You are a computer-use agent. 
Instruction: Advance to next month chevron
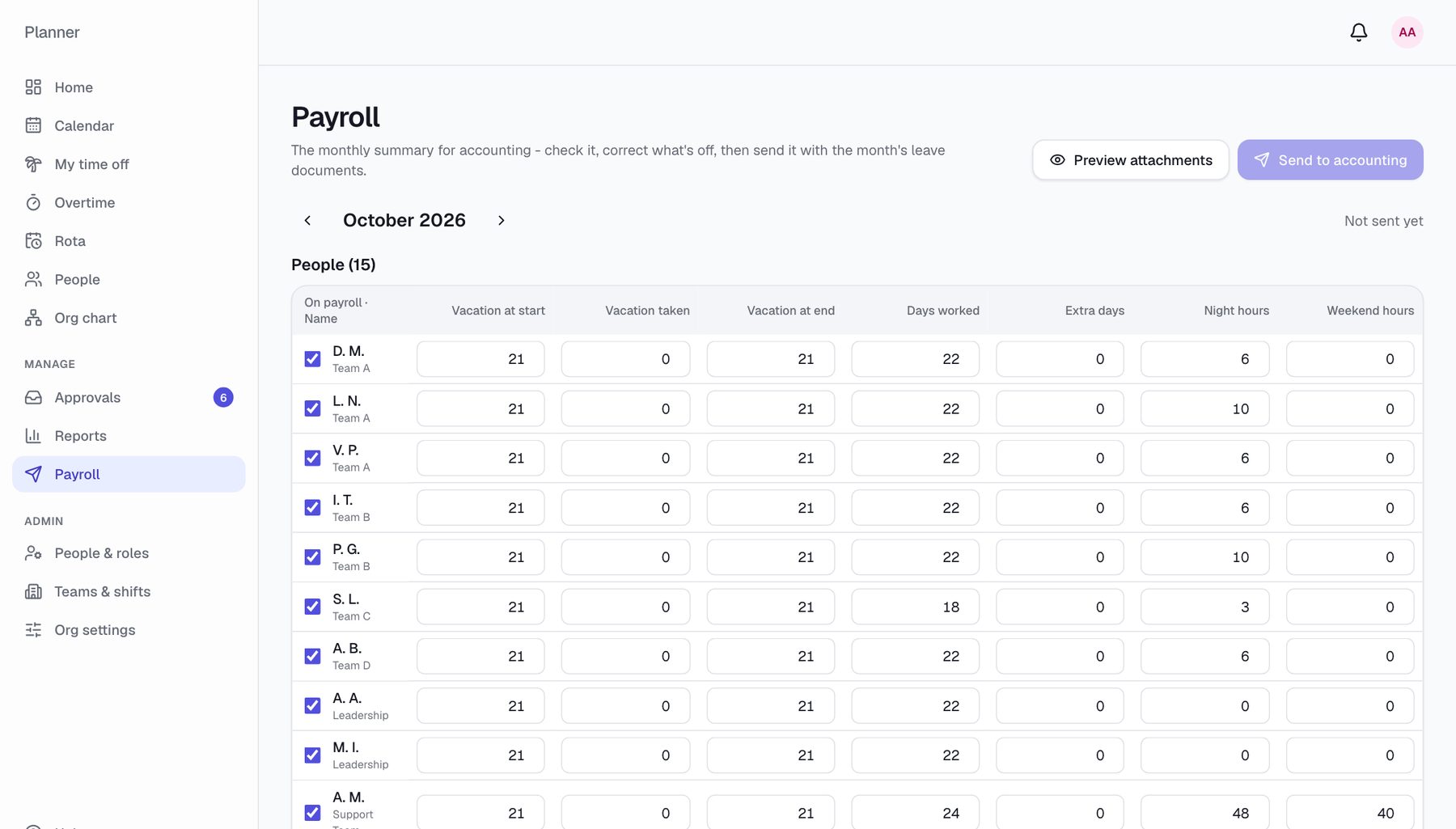pos(502,221)
